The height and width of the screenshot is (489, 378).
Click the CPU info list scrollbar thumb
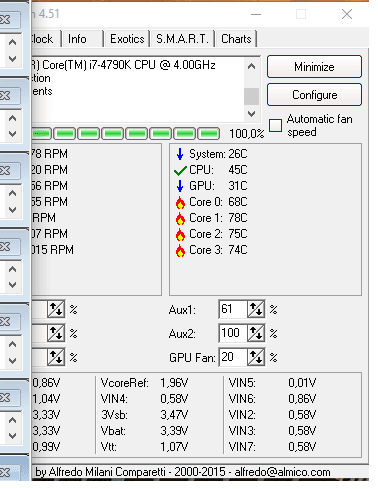[x=252, y=96]
